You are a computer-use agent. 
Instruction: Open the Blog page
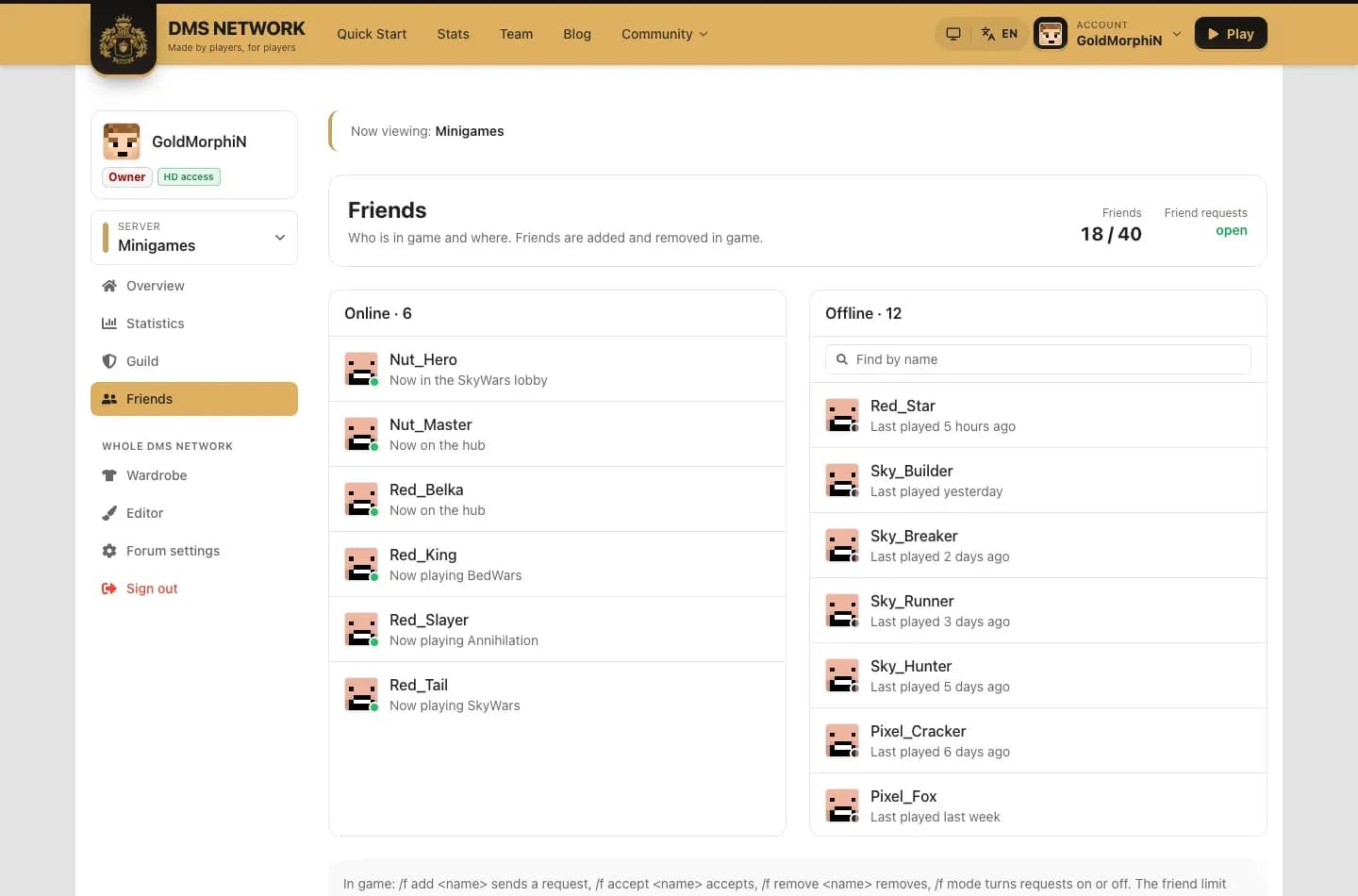pos(577,34)
